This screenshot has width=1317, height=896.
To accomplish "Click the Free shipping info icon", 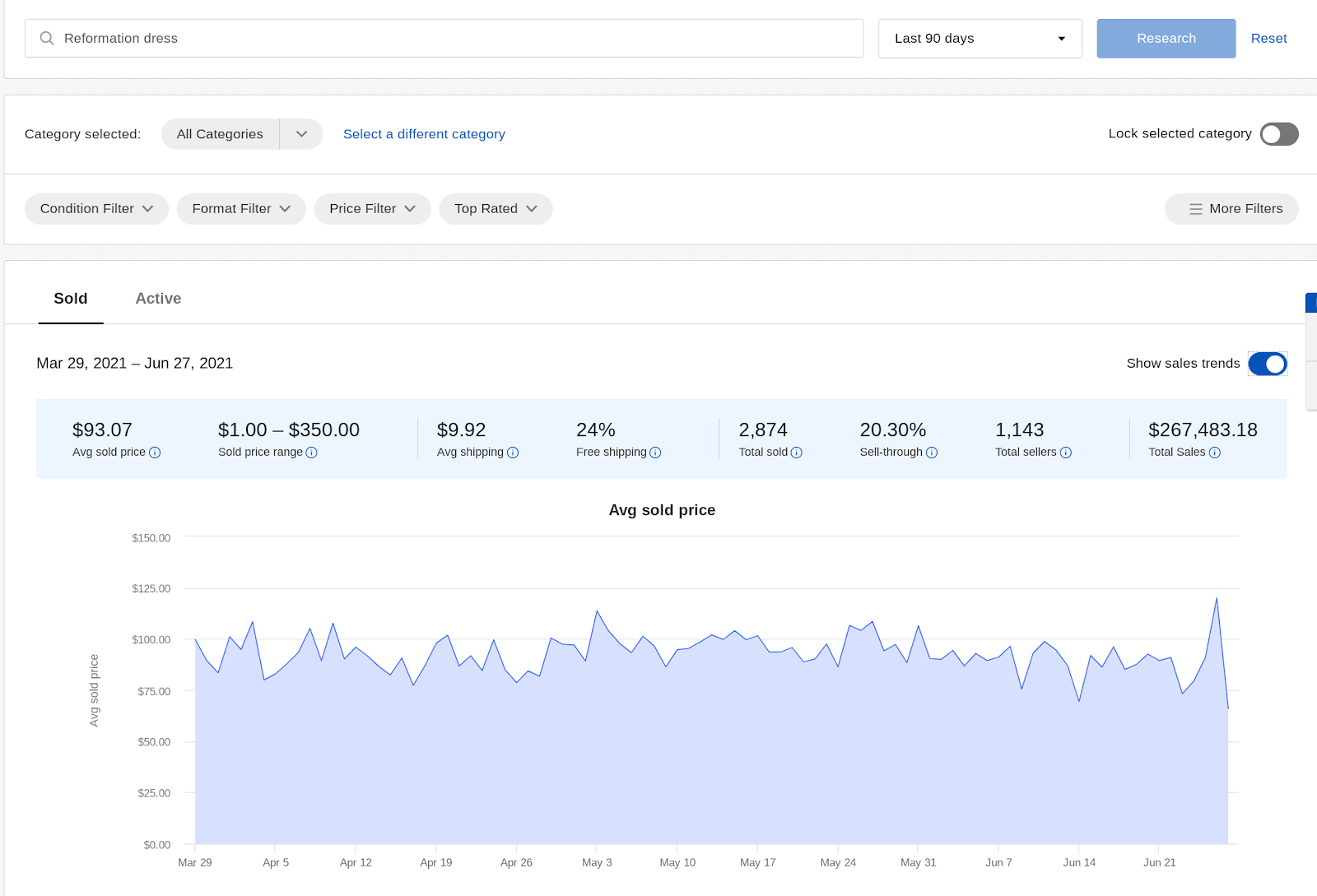I will pos(655,453).
